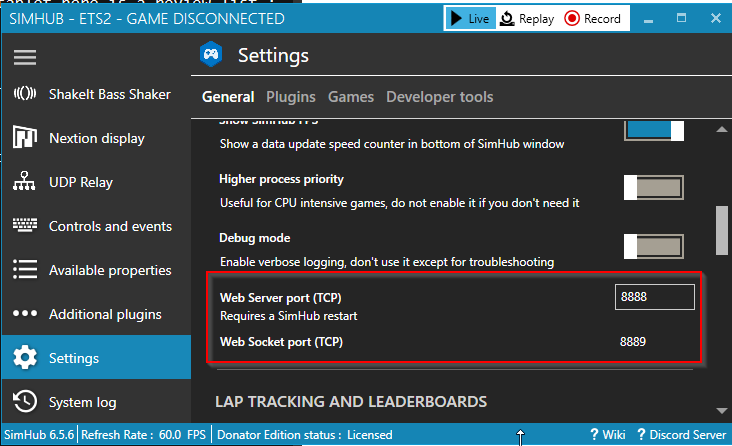Close the SimHub window

(x=716, y=19)
